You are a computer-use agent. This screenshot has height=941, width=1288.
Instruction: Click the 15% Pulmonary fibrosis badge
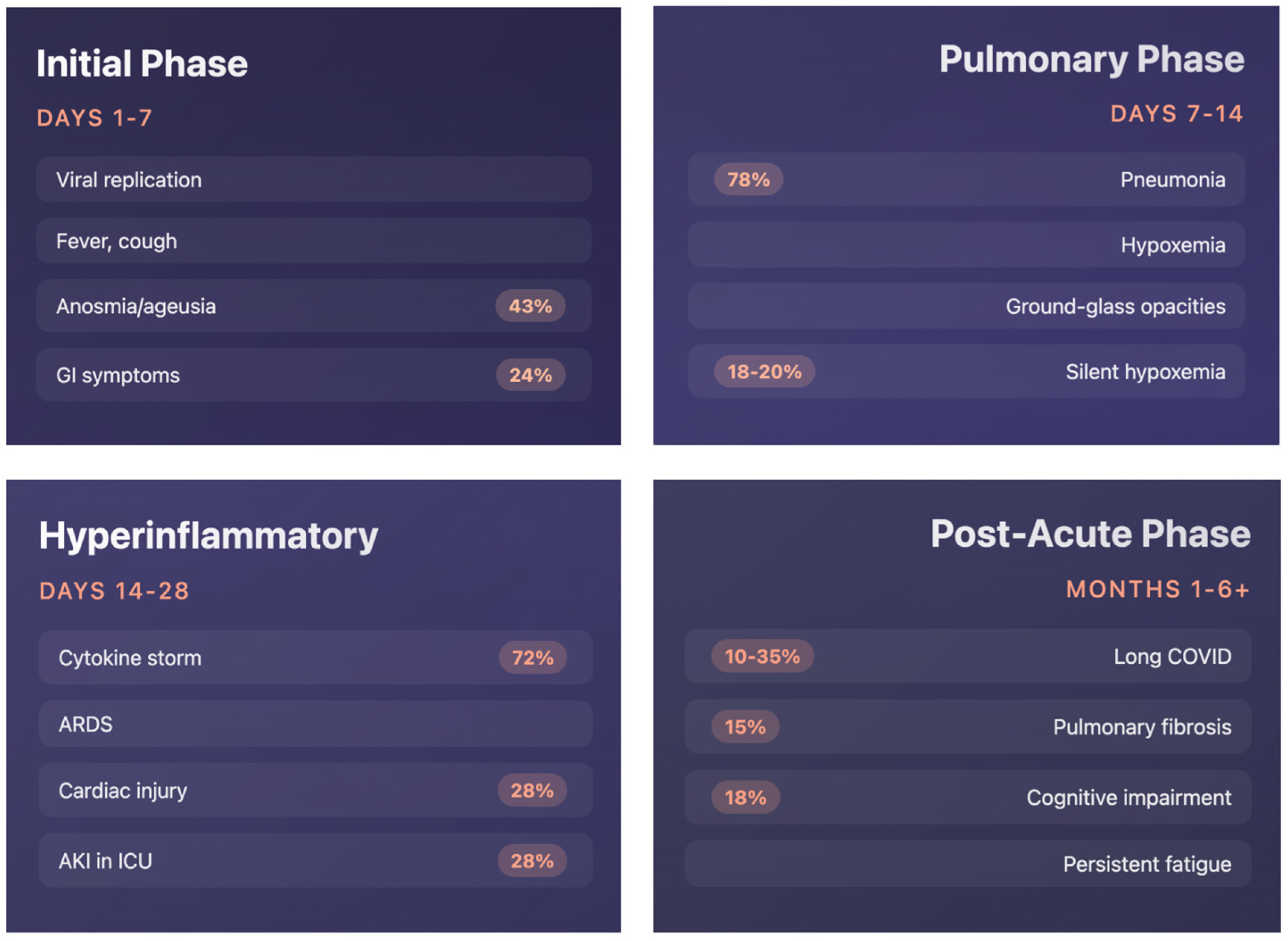click(745, 727)
